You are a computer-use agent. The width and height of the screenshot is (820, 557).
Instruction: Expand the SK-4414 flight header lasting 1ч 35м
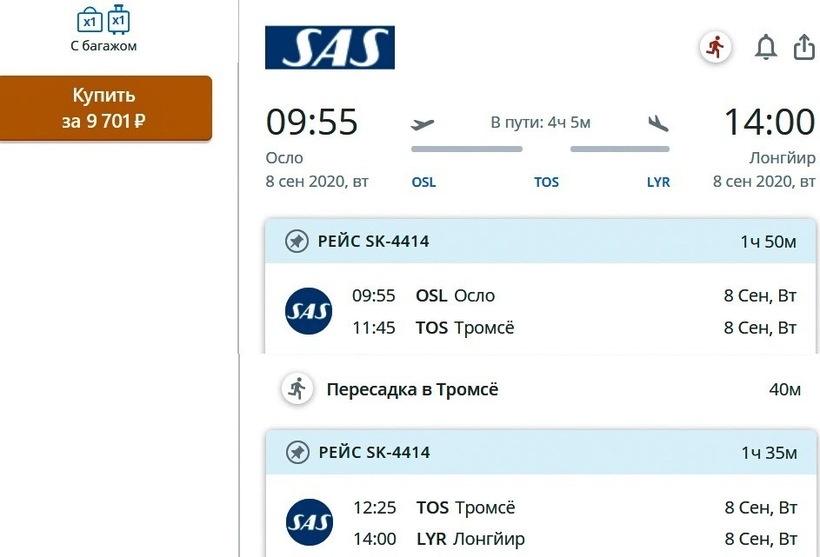540,452
